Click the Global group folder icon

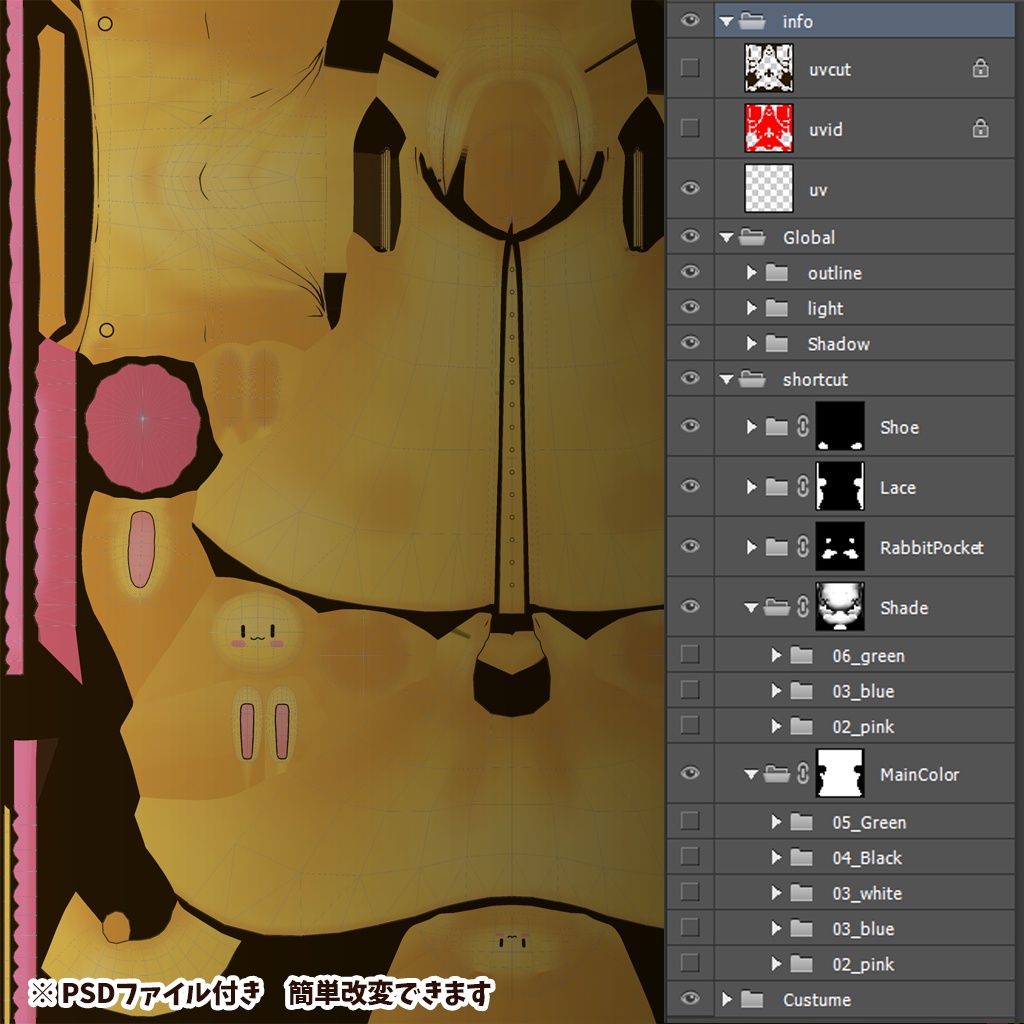point(752,237)
